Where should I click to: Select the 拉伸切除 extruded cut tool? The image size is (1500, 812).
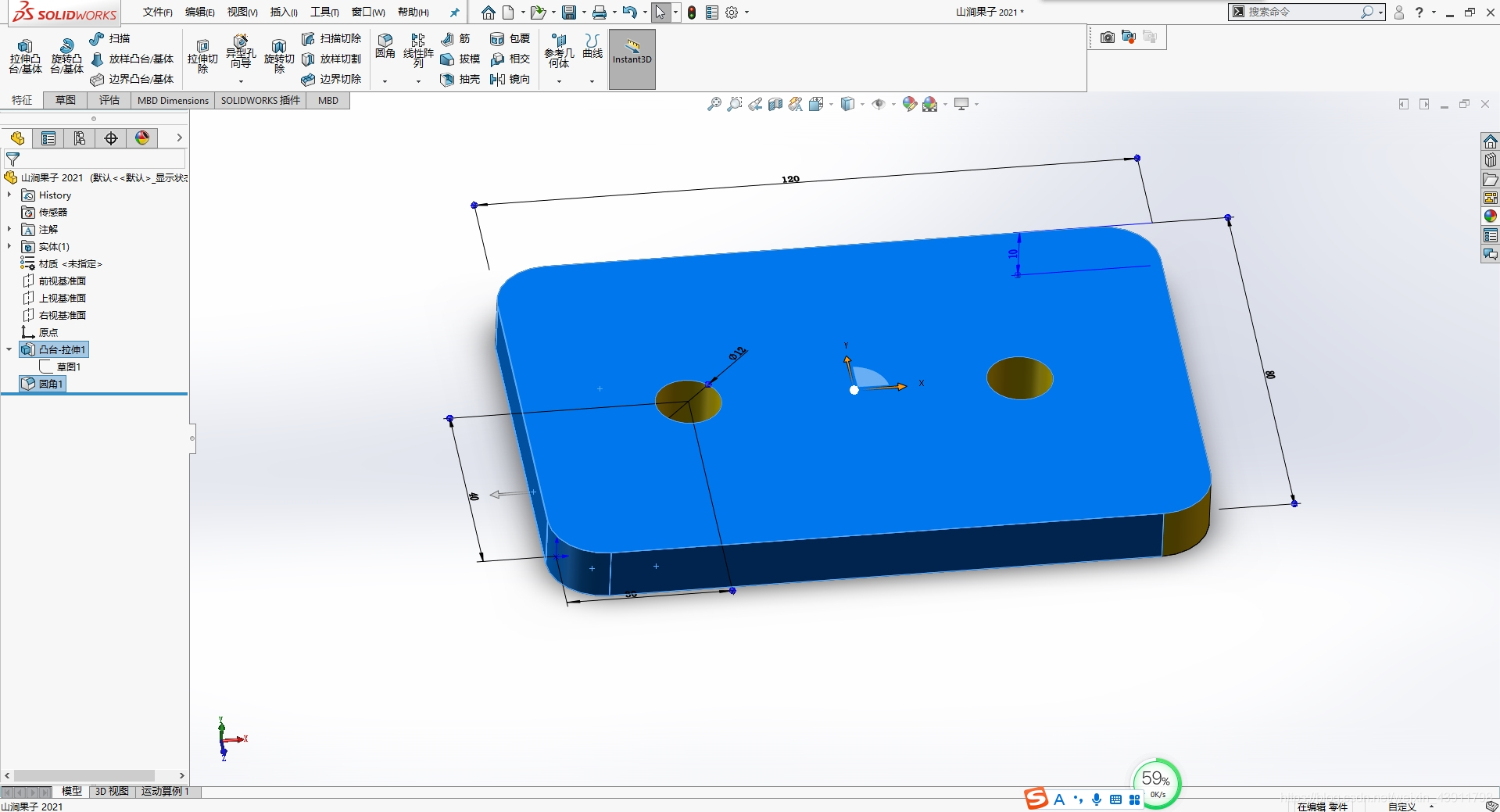click(202, 56)
